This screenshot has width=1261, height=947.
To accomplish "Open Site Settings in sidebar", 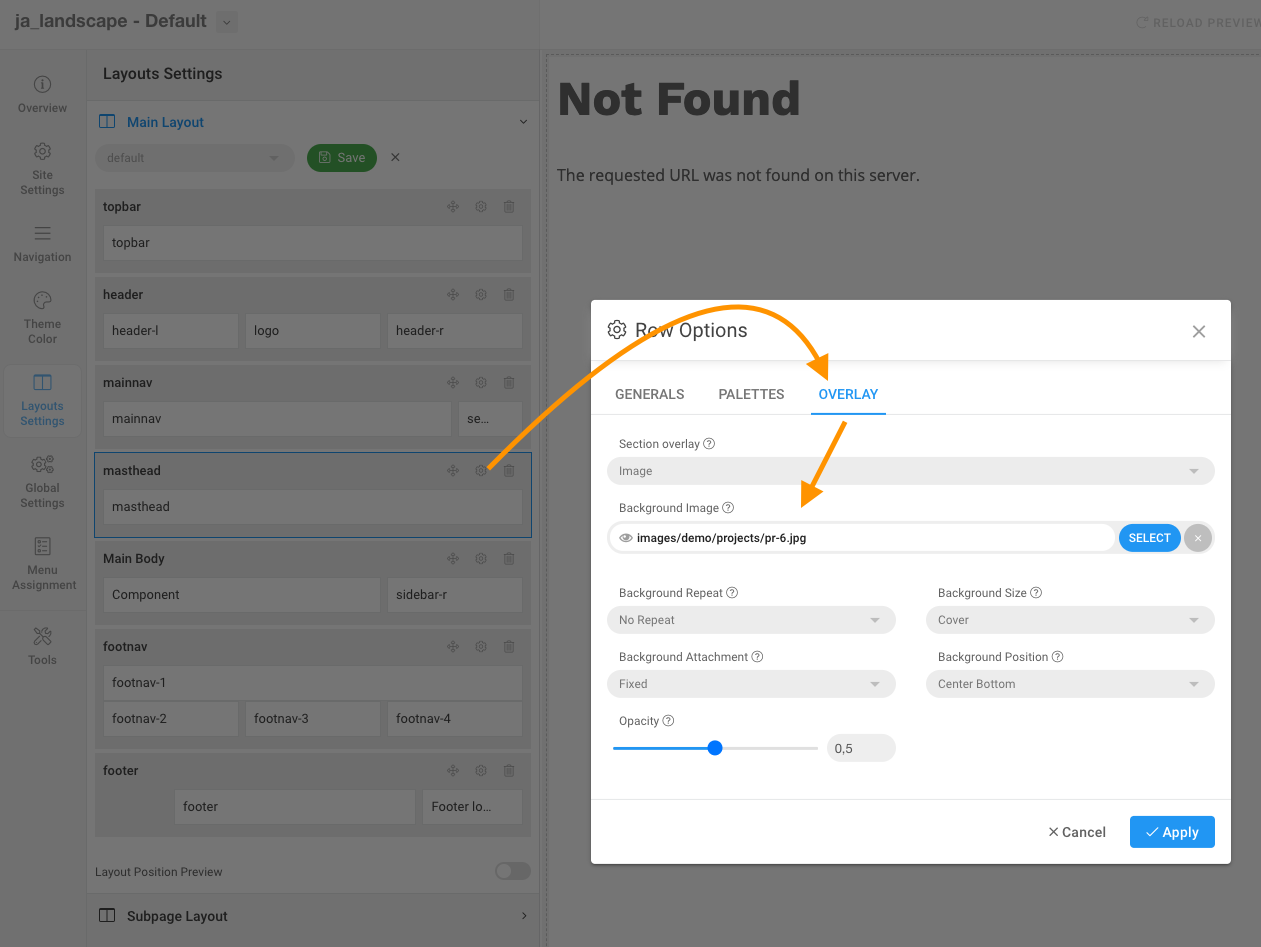I will click(42, 168).
